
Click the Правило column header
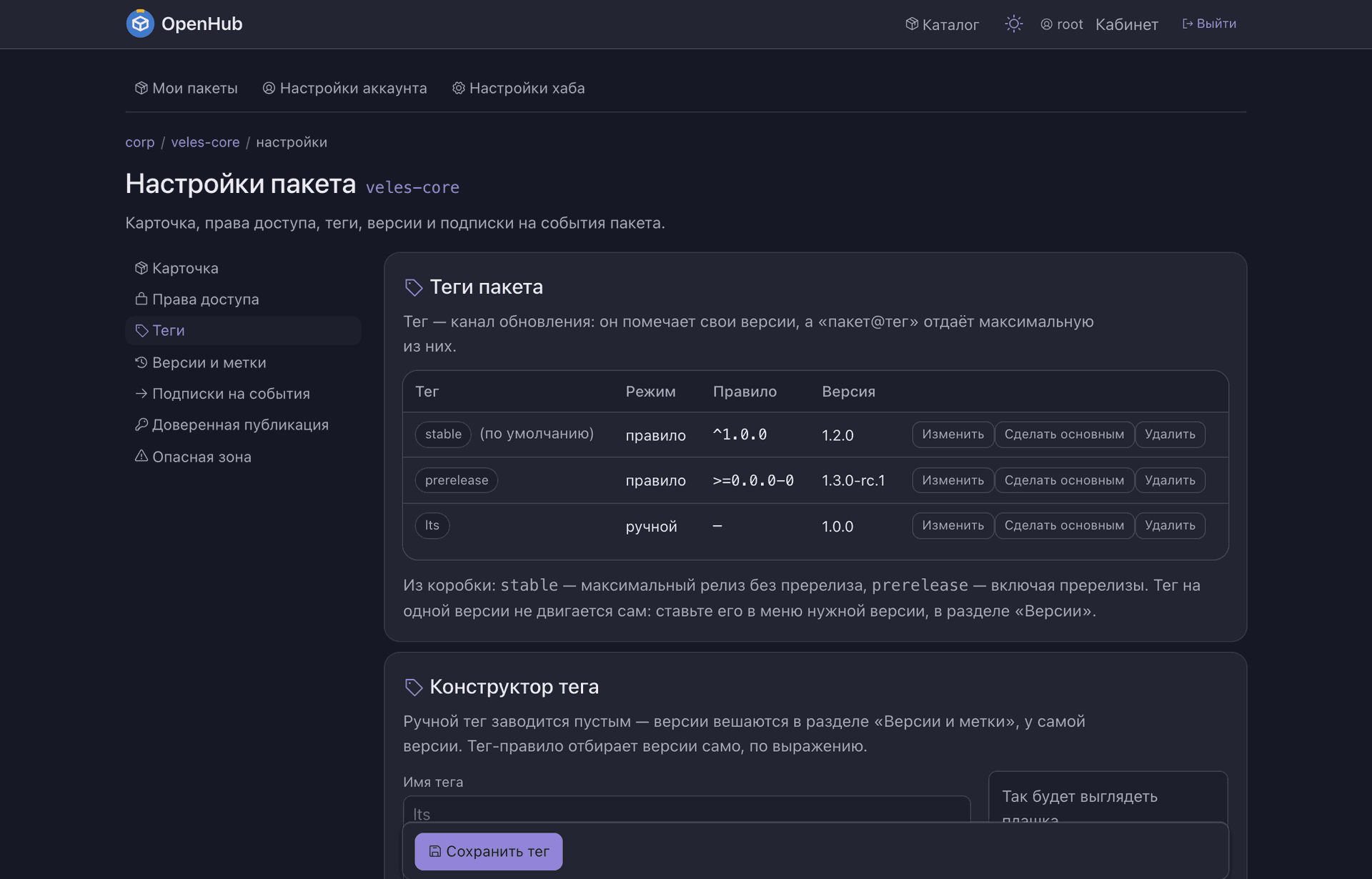745,392
